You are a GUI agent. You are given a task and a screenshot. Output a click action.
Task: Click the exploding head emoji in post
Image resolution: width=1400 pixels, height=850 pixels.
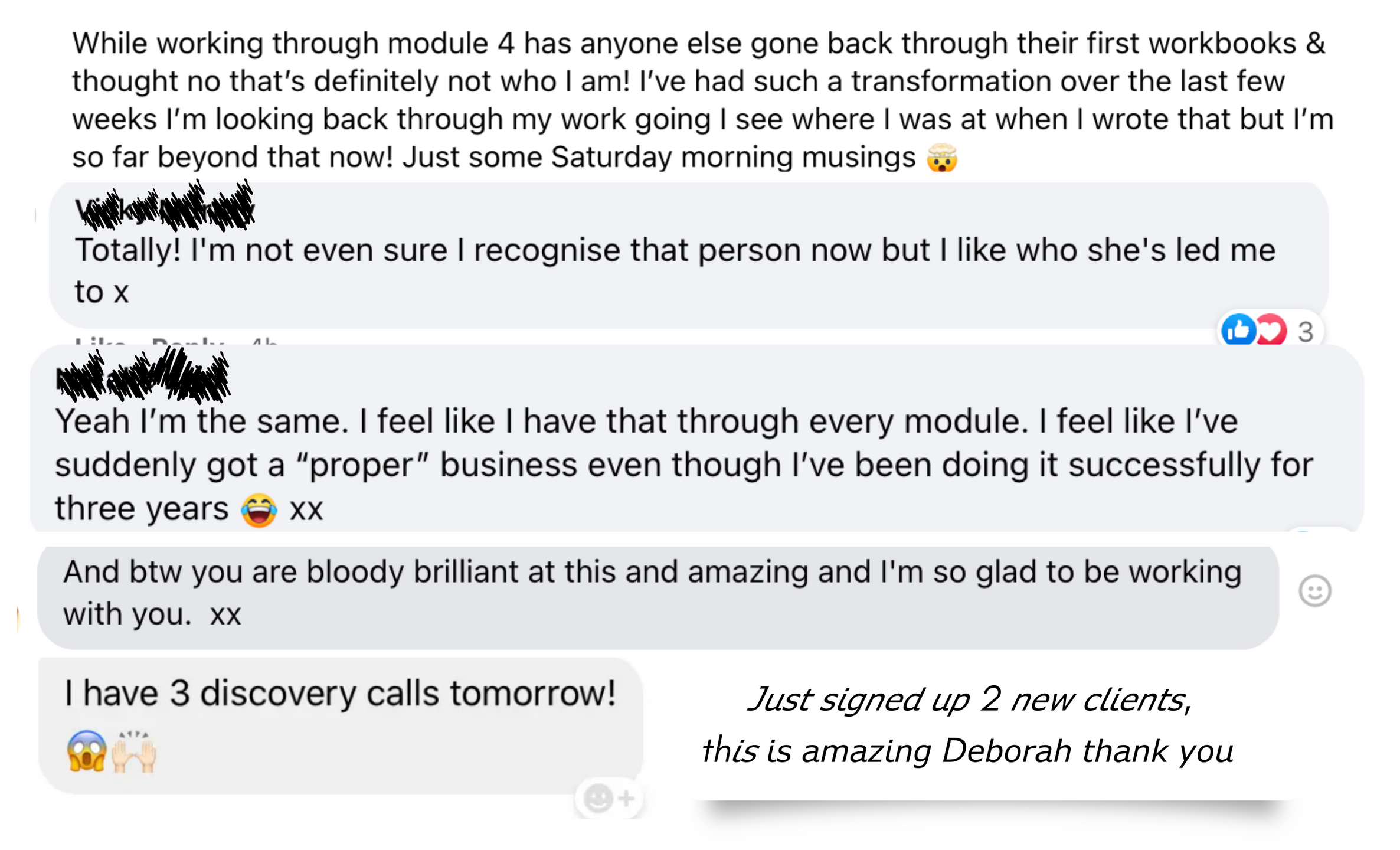pyautogui.click(x=941, y=158)
